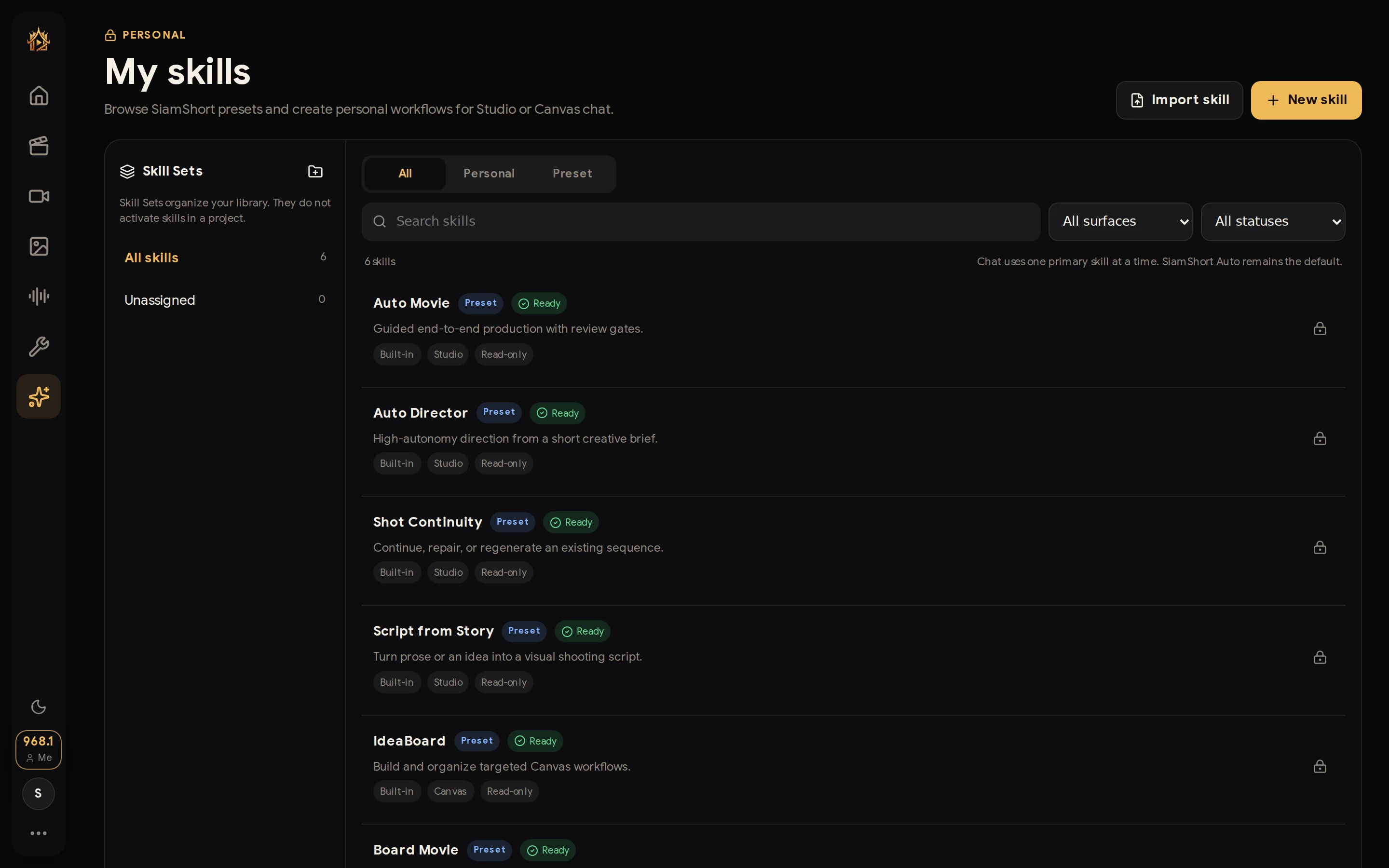
Task: Click the Canvas tag on IdeaBoard
Action: coord(450,792)
